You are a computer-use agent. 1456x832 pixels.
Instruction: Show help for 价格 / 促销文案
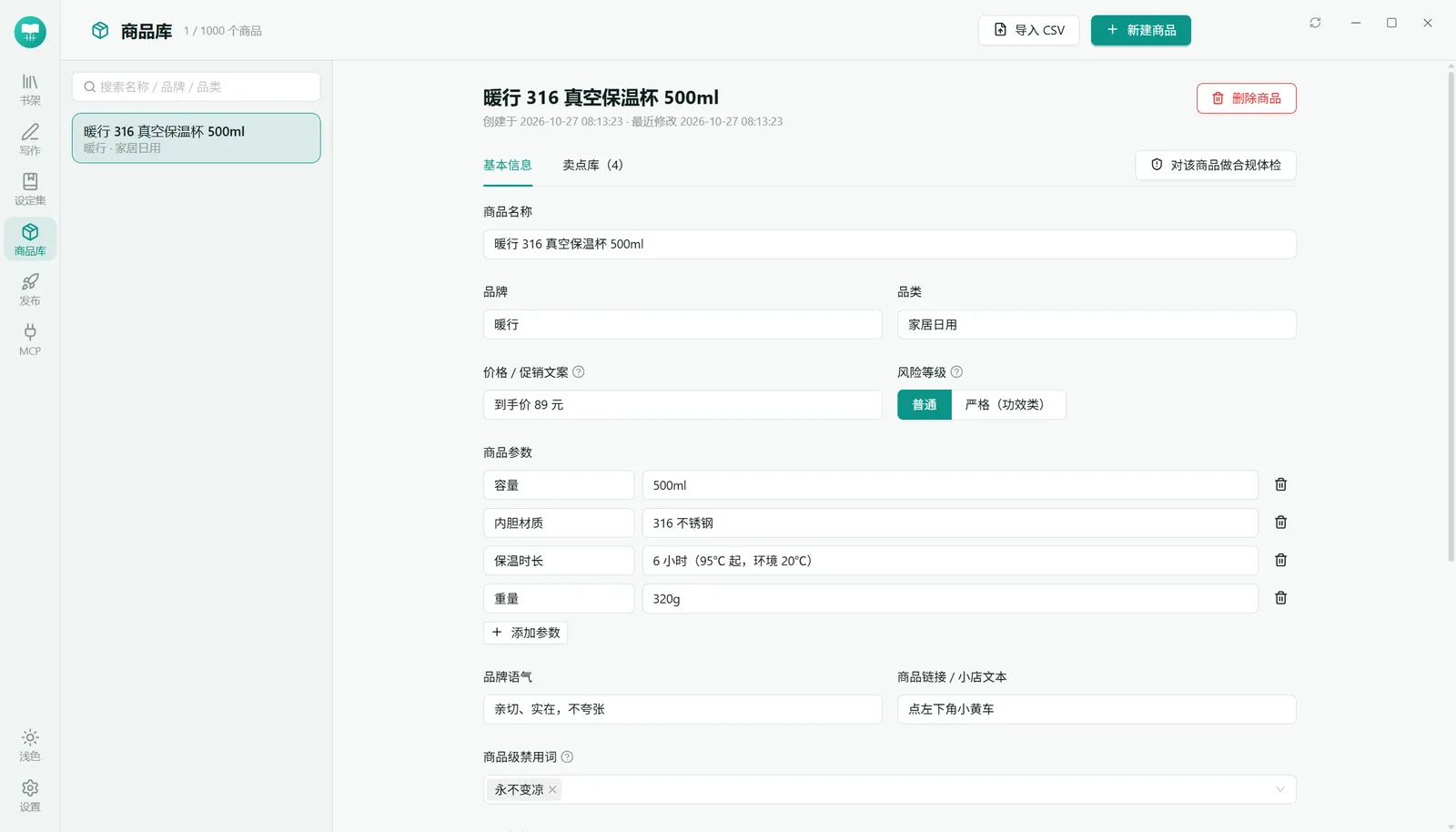[579, 371]
